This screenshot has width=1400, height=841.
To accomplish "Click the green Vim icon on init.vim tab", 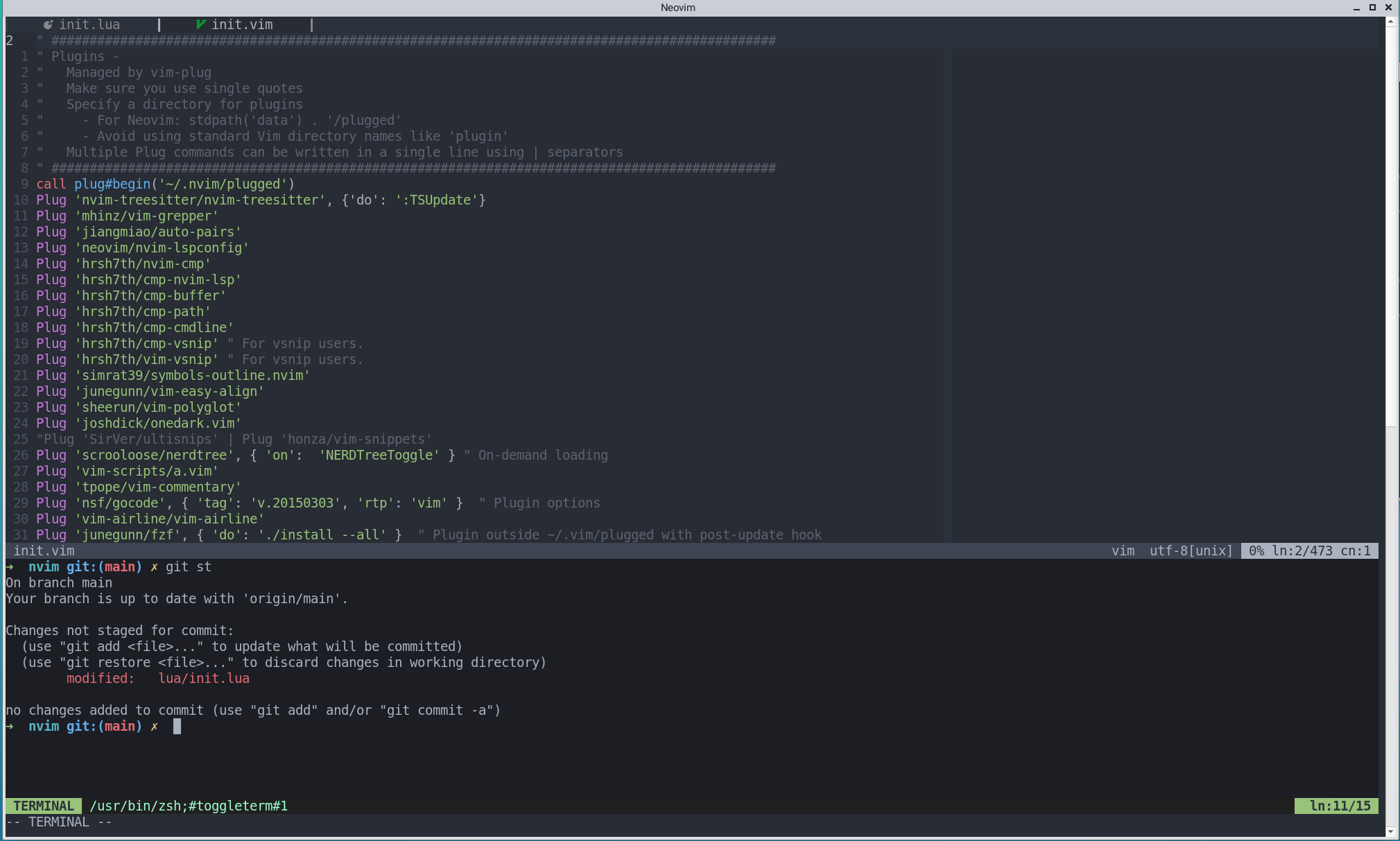I will coord(201,24).
